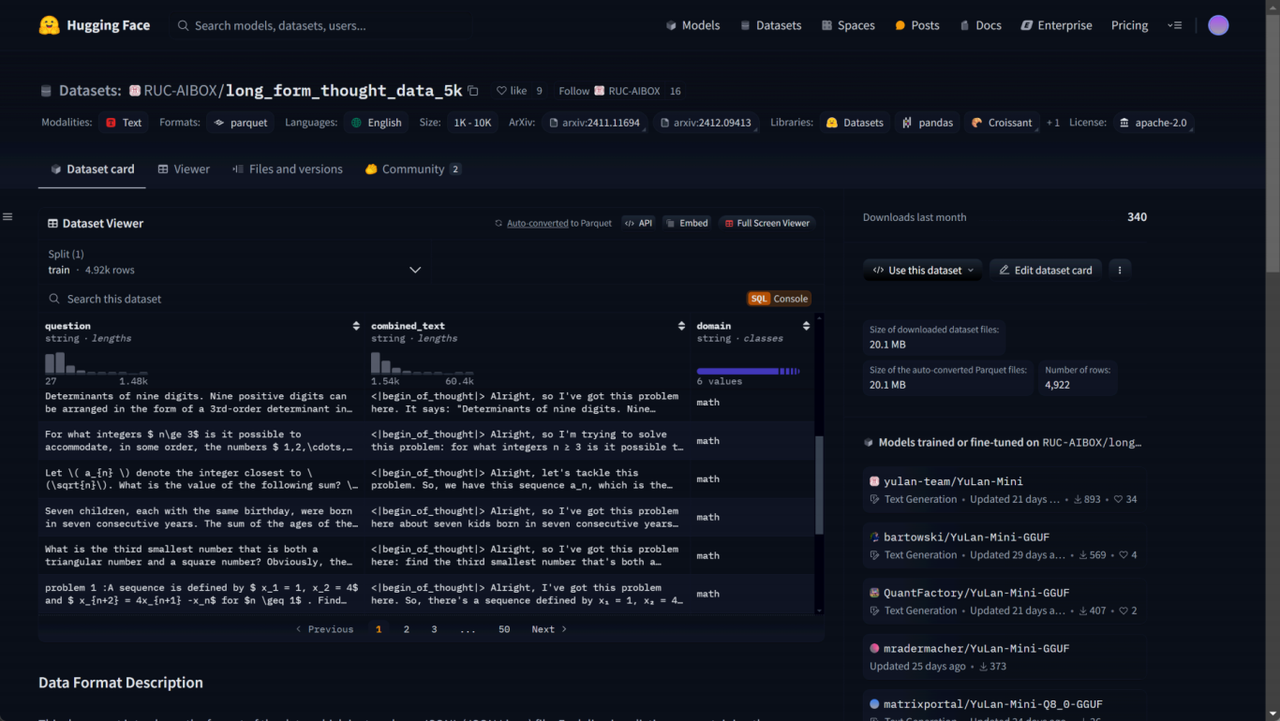Image resolution: width=1280 pixels, height=721 pixels.
Task: Sort the domain column
Action: 806,326
